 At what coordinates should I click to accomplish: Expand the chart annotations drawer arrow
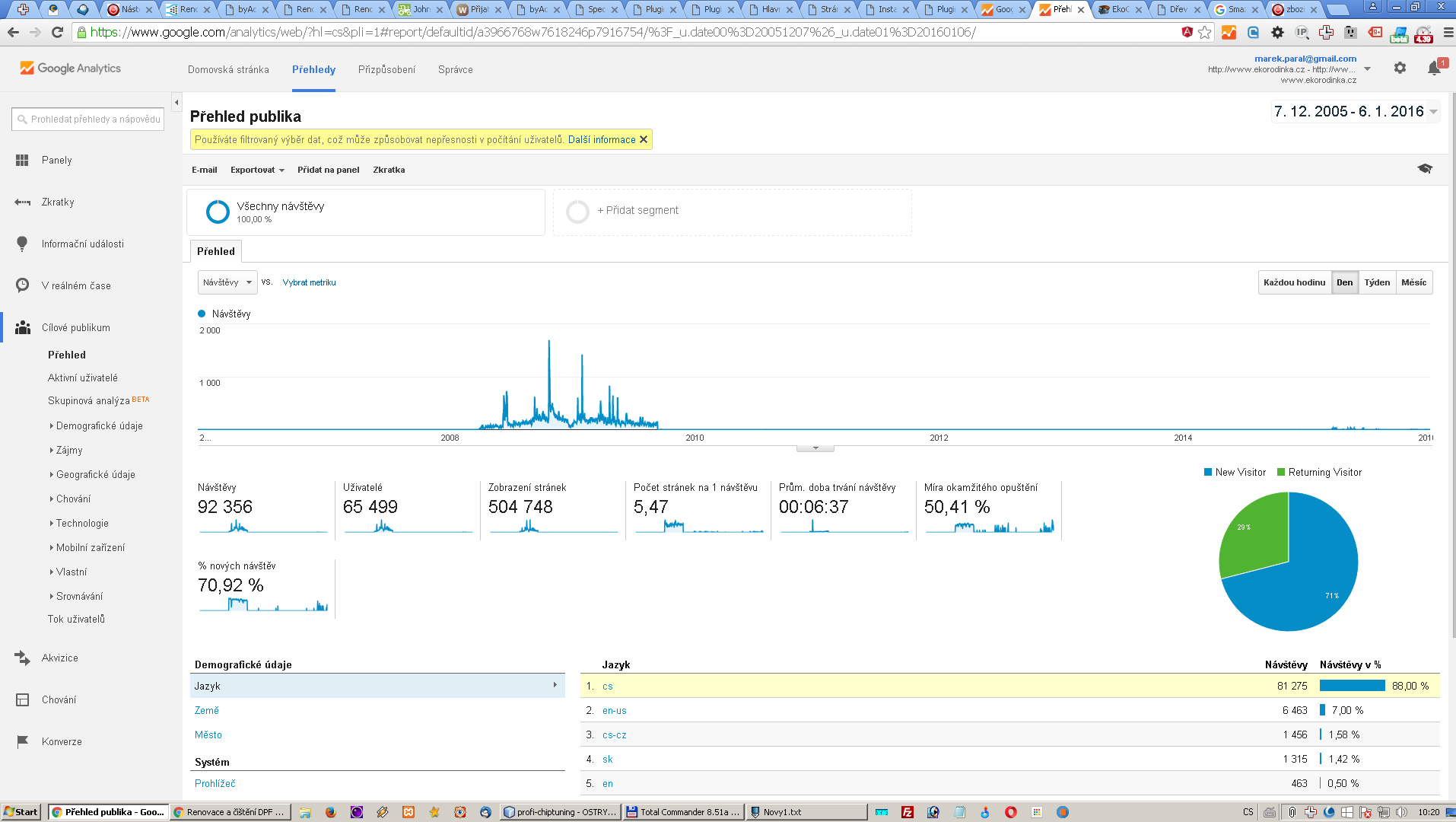815,448
